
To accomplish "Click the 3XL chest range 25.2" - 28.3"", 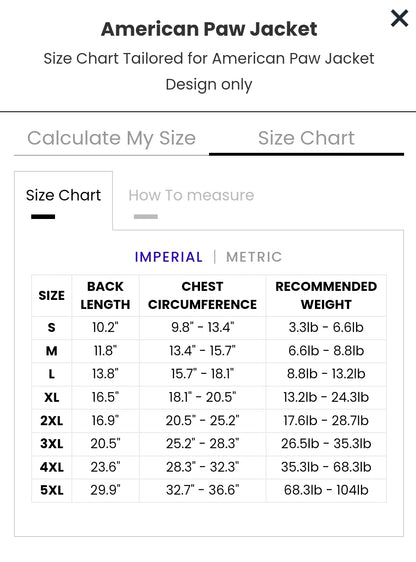I will (x=202, y=444).
